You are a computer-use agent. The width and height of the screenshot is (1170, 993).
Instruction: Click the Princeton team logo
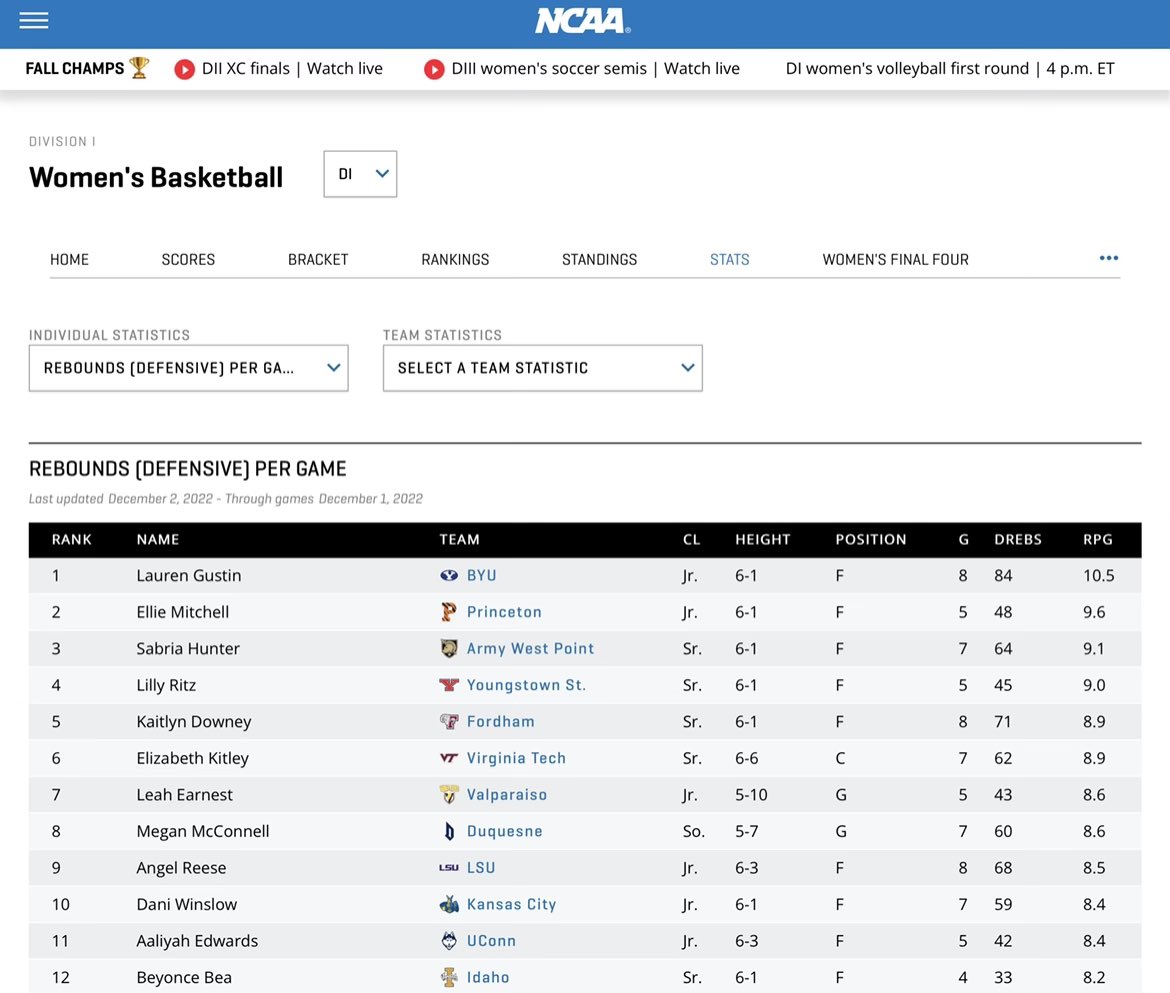click(448, 612)
